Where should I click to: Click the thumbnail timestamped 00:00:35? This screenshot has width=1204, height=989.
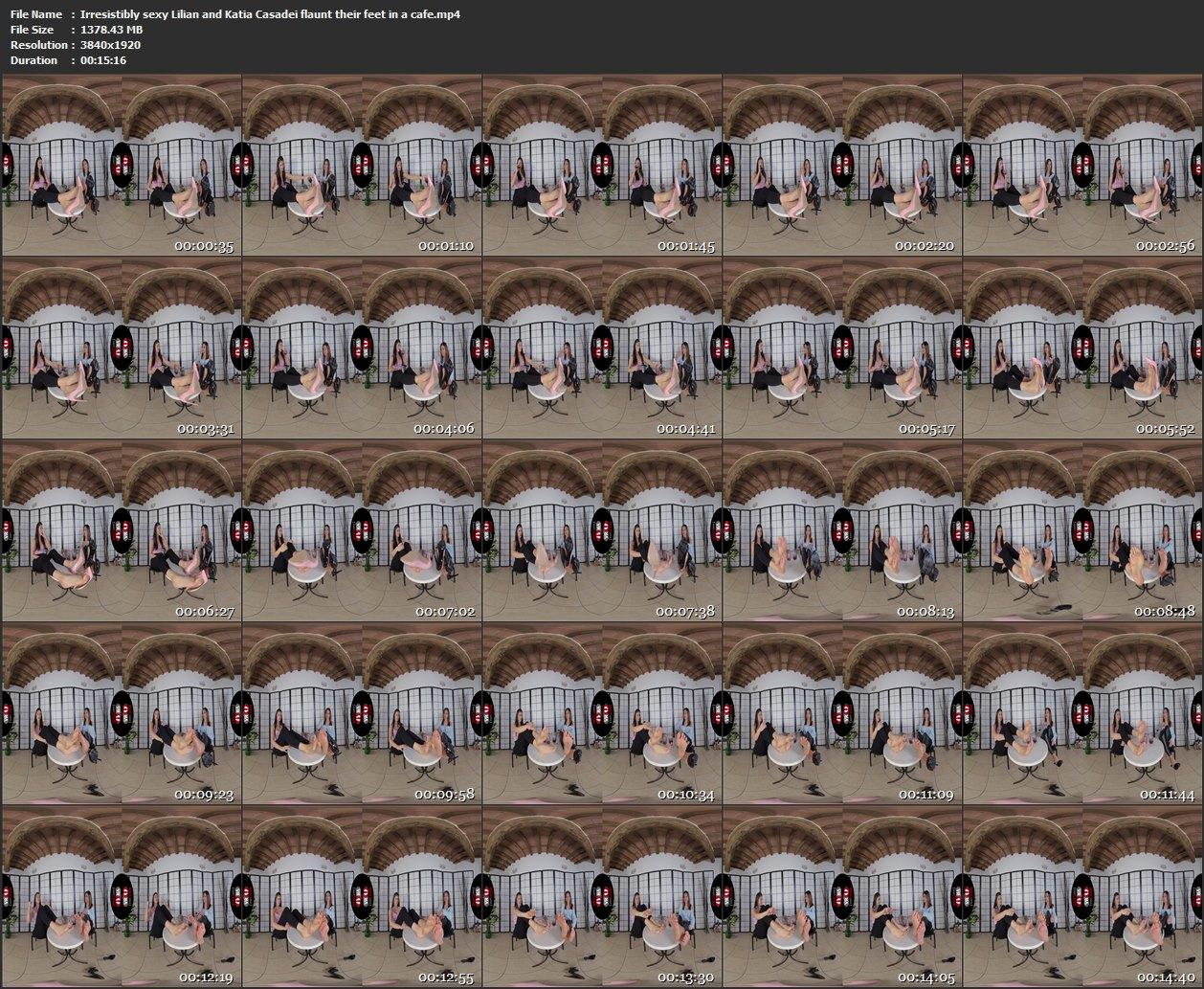[122, 166]
